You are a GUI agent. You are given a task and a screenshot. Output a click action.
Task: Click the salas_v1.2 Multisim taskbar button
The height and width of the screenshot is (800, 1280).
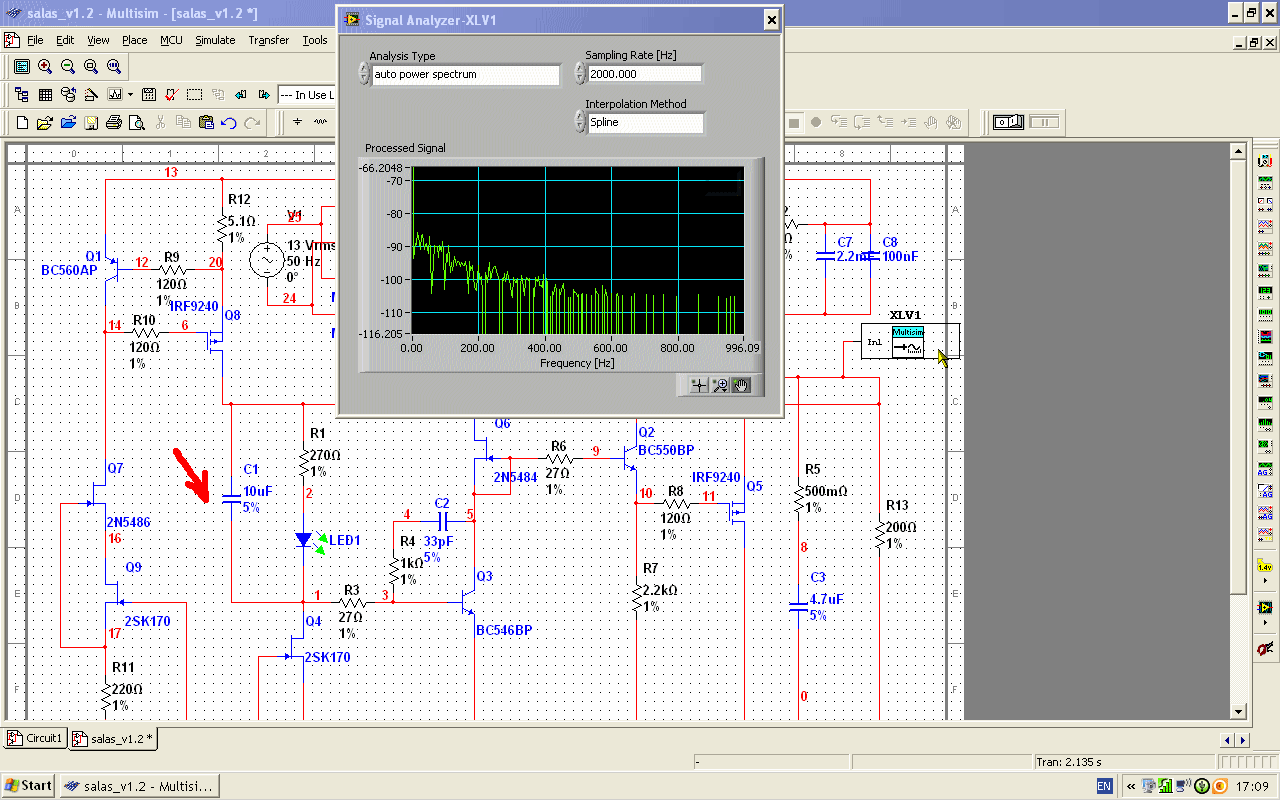(138, 785)
